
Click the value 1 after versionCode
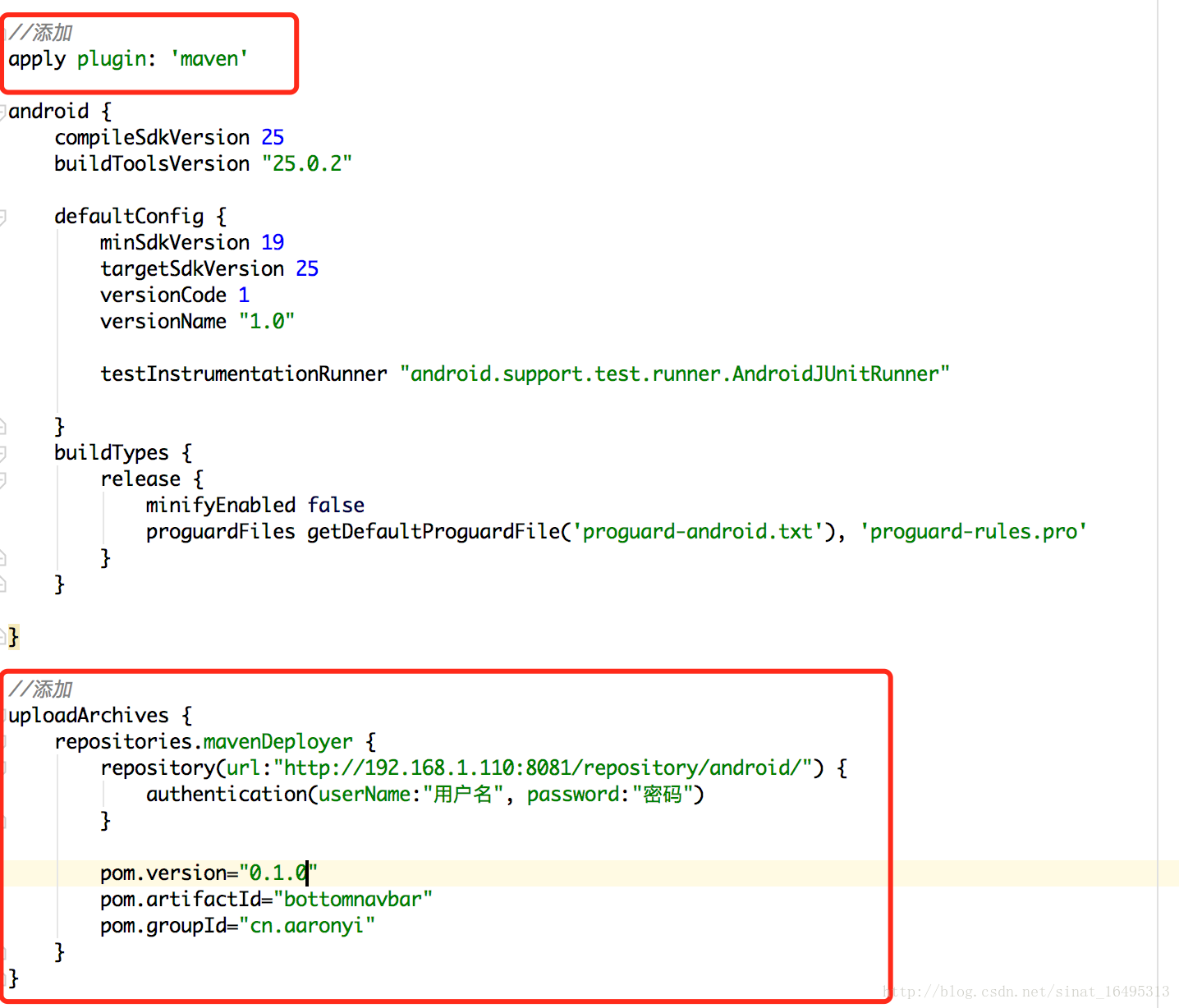click(x=244, y=295)
